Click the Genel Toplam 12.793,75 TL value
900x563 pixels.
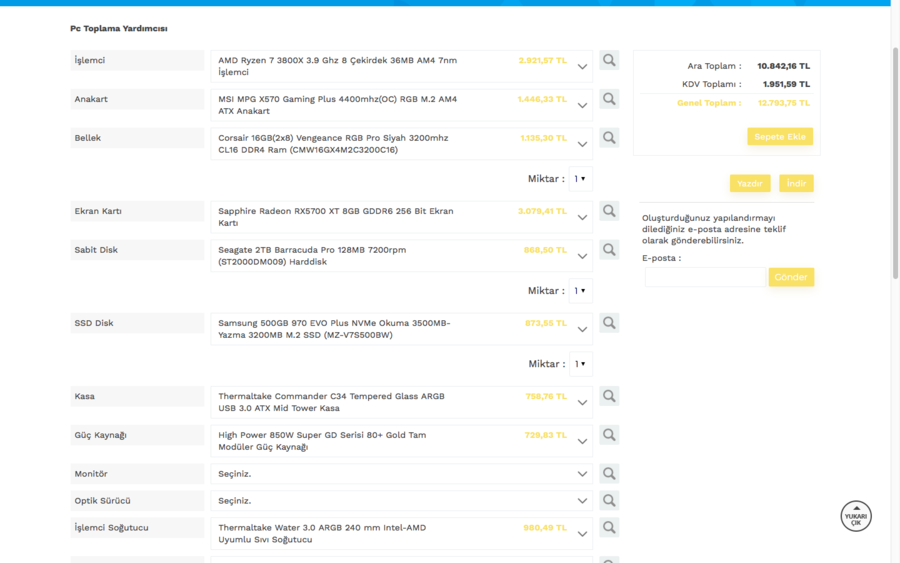pos(783,103)
